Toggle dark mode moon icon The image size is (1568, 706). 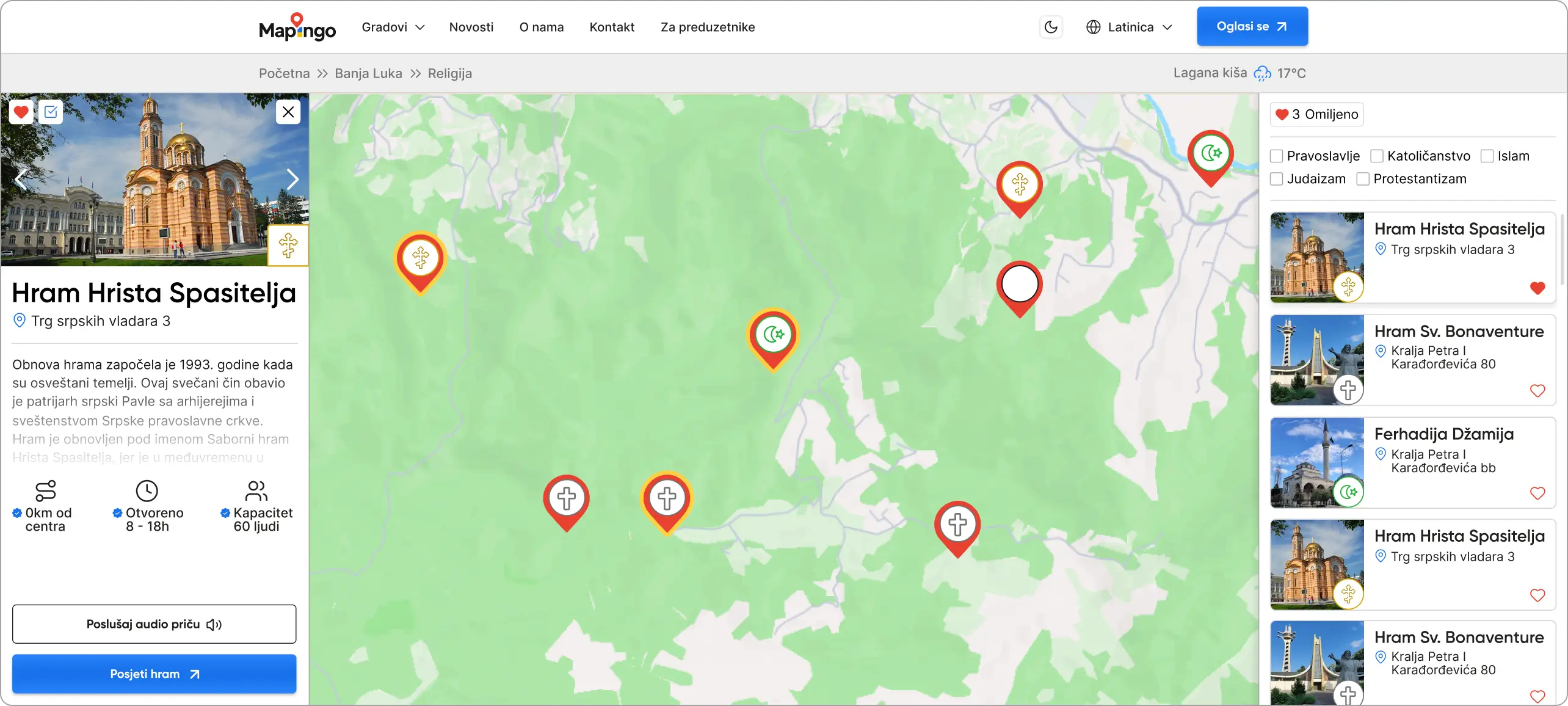(1051, 27)
